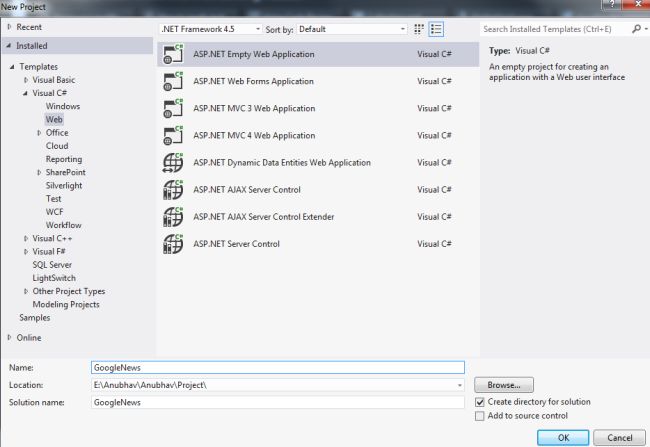Click the ASP.NET Web Forms Application icon
The height and width of the screenshot is (447, 650).
pyautogui.click(x=173, y=81)
